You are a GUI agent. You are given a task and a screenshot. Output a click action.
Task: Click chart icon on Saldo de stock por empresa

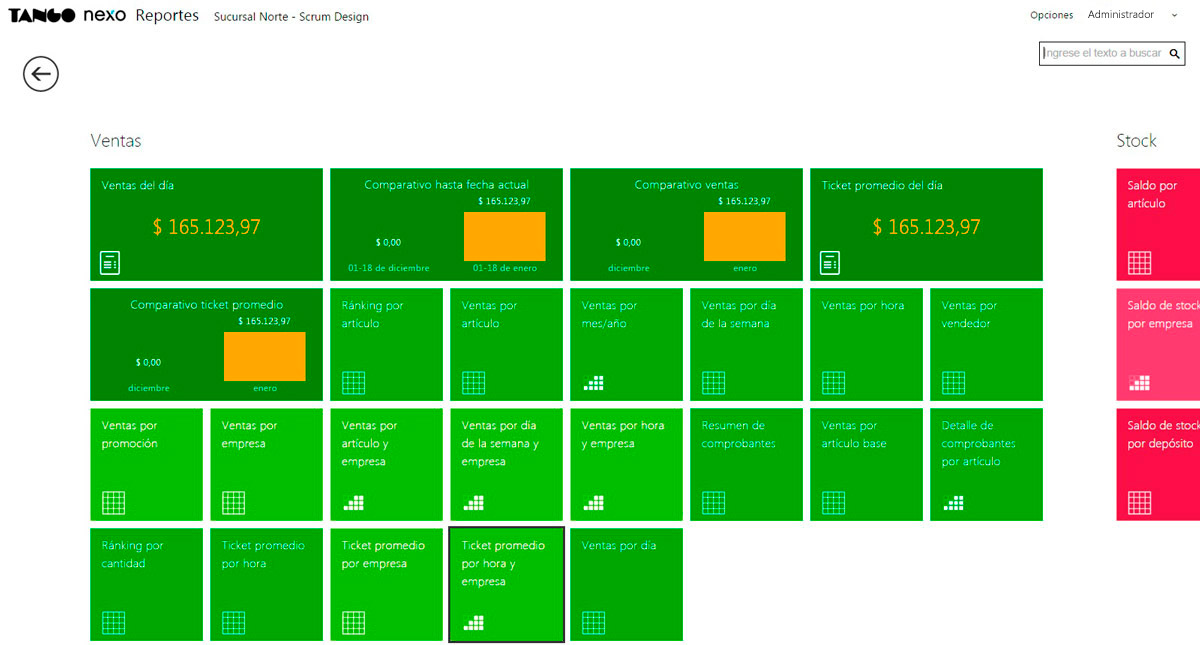pyautogui.click(x=1139, y=383)
